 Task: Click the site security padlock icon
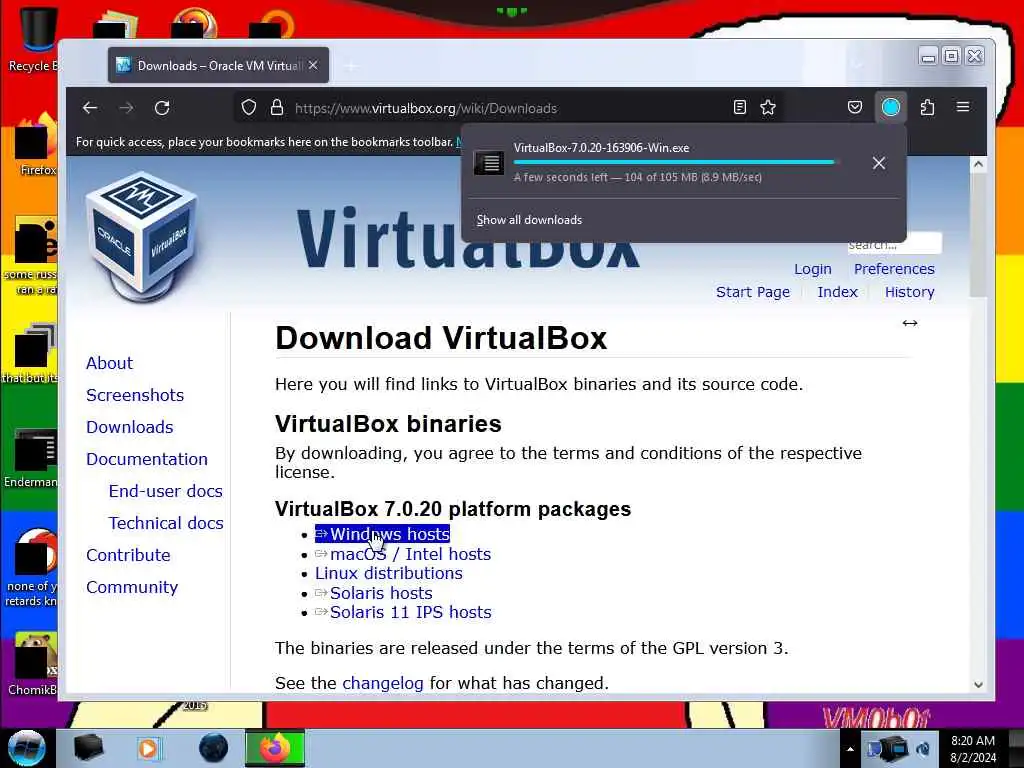277,108
